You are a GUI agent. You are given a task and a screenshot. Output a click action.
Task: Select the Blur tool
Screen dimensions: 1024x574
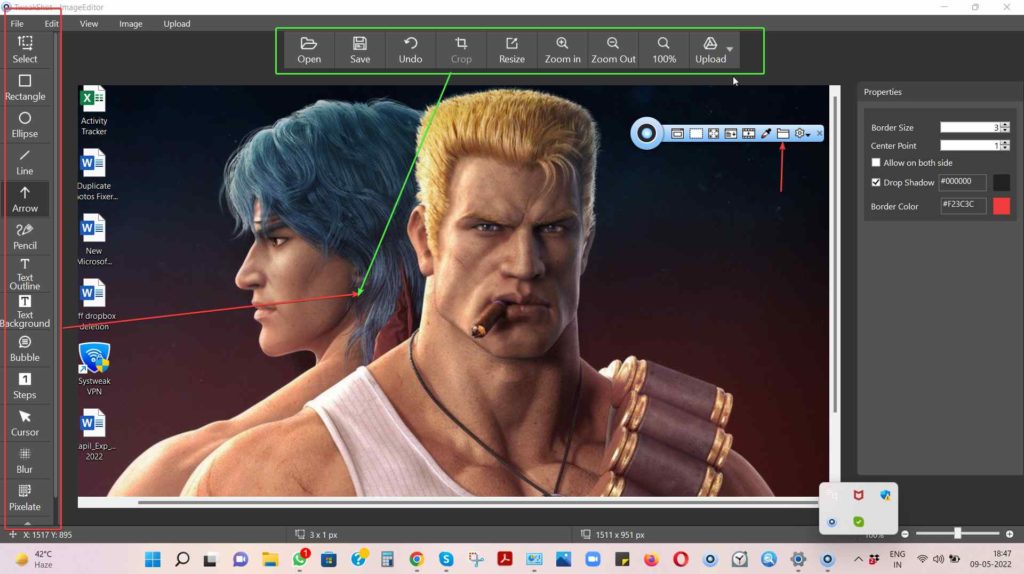[x=25, y=460]
